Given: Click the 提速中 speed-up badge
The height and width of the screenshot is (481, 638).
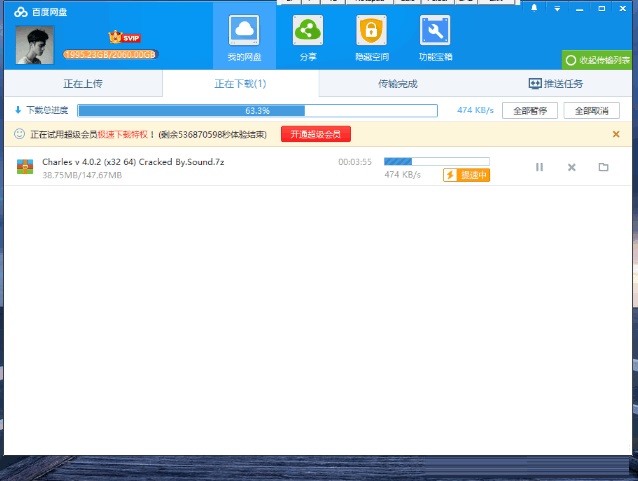Looking at the screenshot, I should tap(466, 175).
